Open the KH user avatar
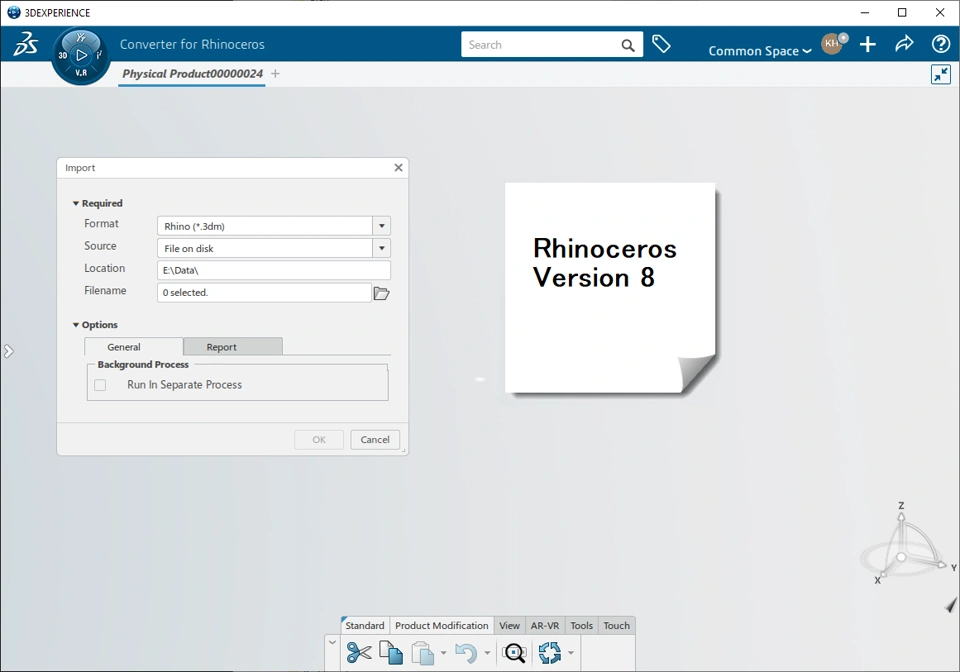The height and width of the screenshot is (672, 960). 832,43
